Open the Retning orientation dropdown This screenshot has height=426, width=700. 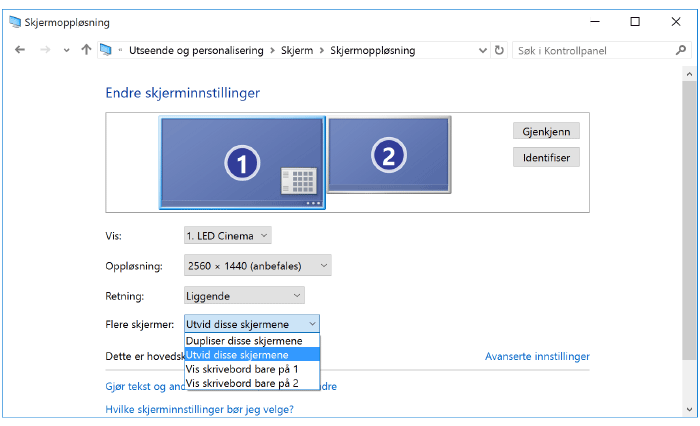pos(244,296)
